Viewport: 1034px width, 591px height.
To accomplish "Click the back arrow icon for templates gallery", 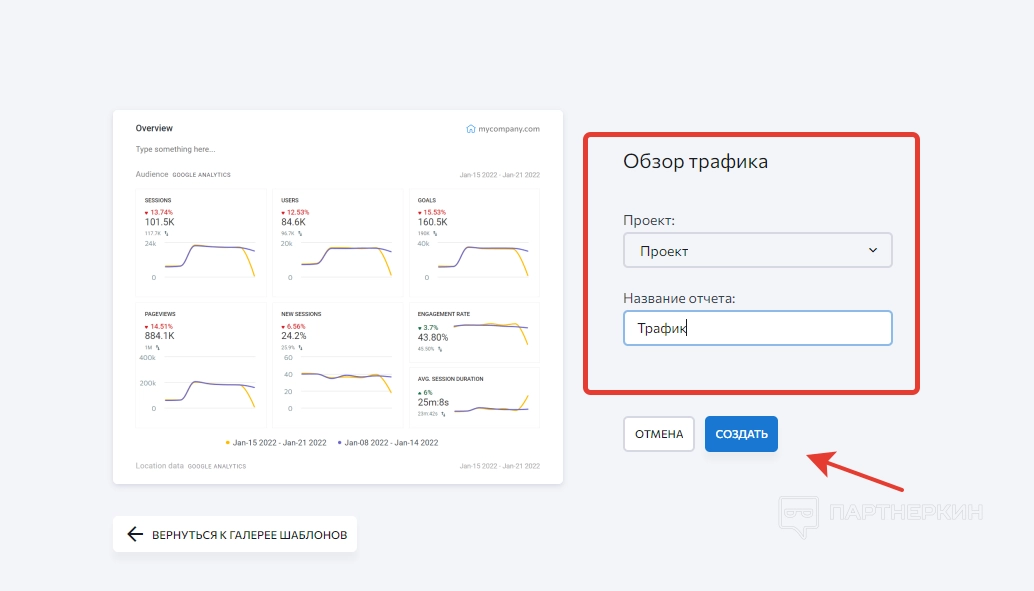I will coord(136,534).
